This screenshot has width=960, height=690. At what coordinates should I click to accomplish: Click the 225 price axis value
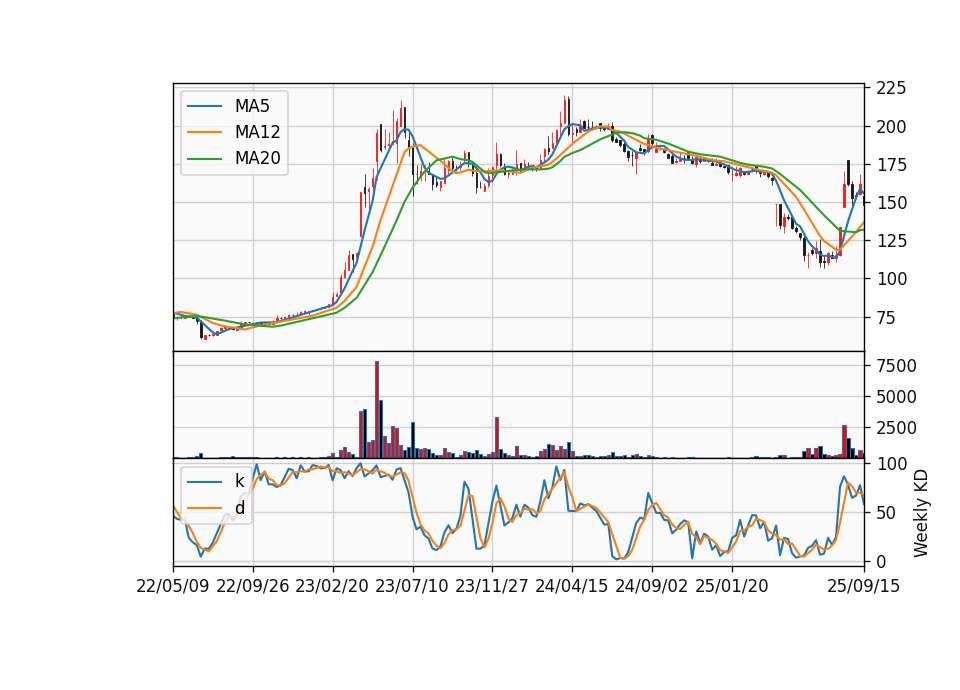[x=891, y=89]
